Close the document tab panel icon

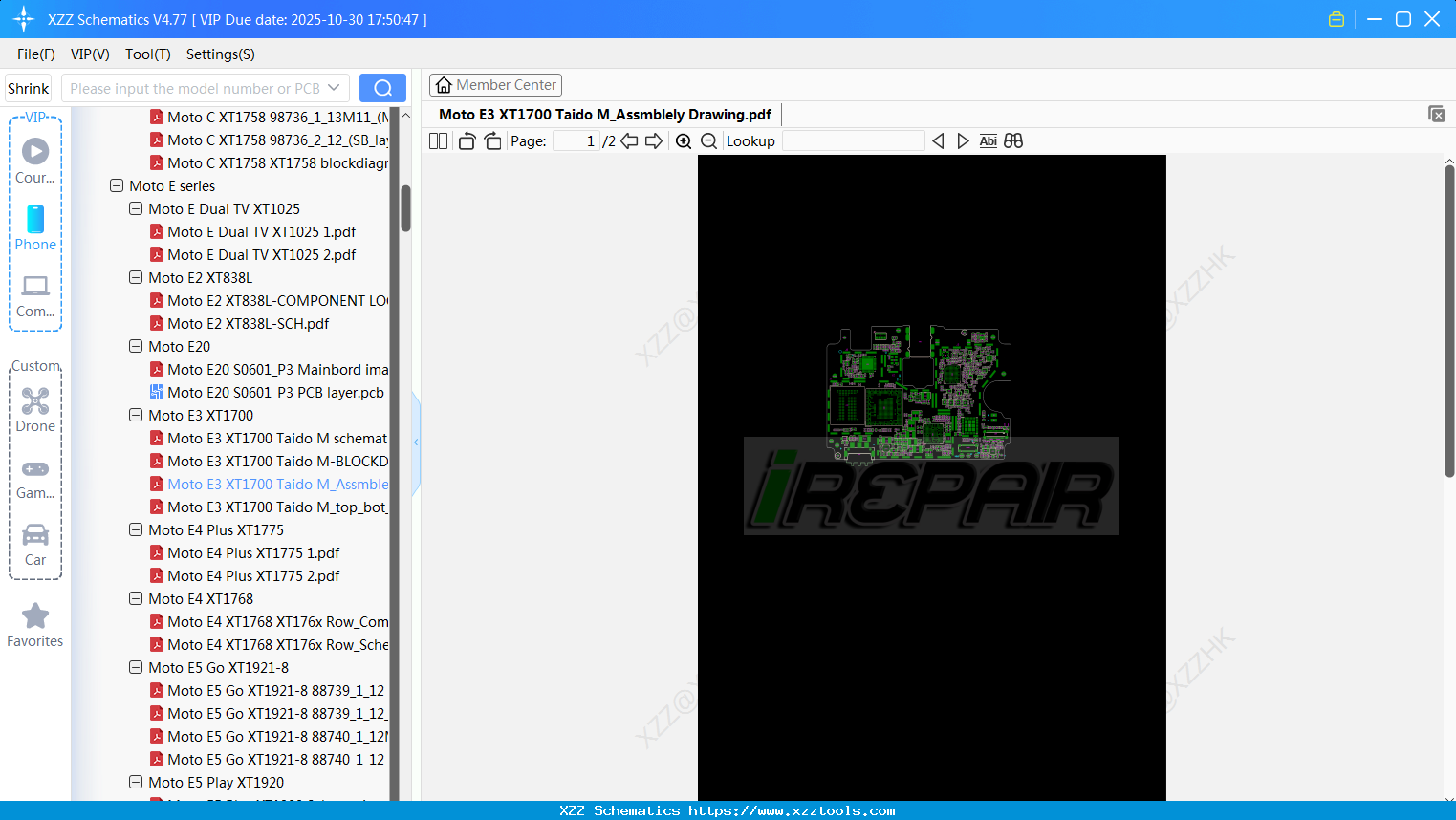1437,114
